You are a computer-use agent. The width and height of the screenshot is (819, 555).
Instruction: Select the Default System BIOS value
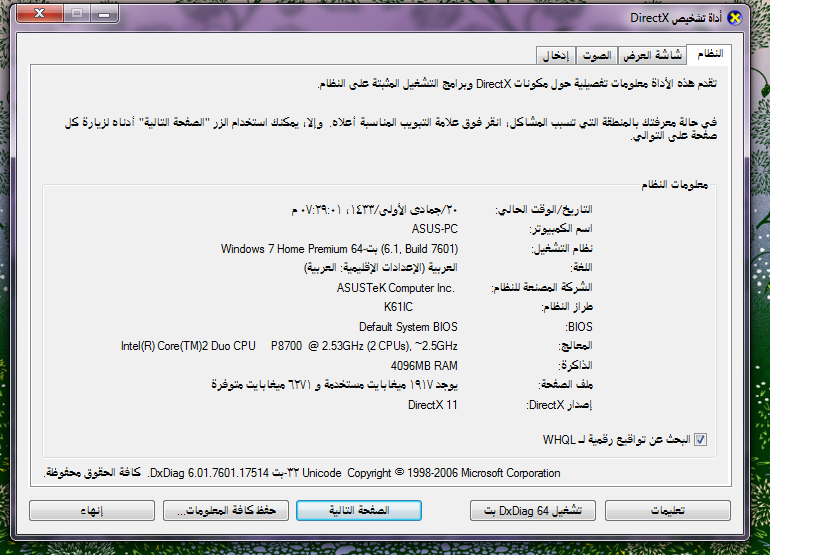408,327
